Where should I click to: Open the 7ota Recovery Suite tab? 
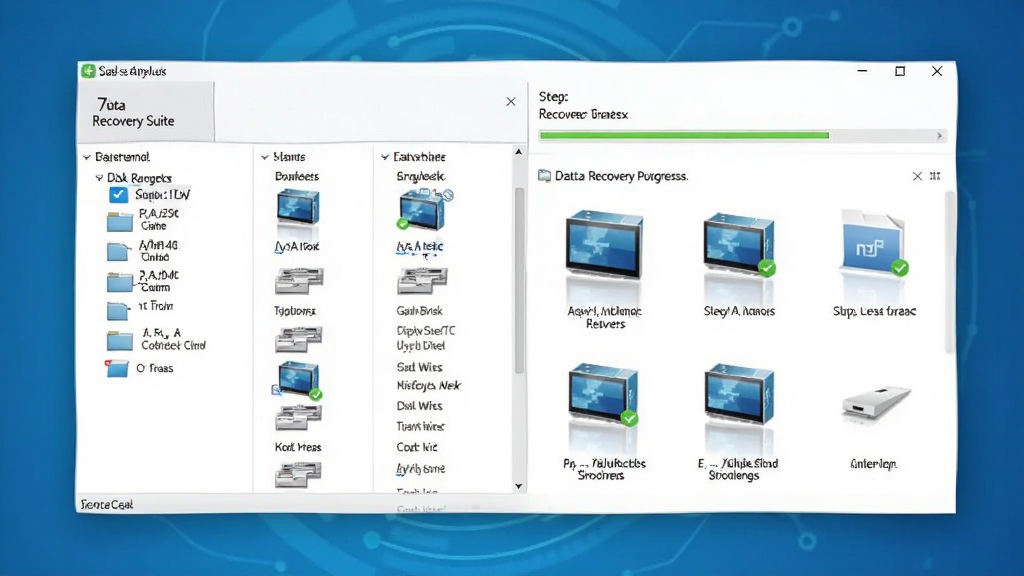click(146, 112)
